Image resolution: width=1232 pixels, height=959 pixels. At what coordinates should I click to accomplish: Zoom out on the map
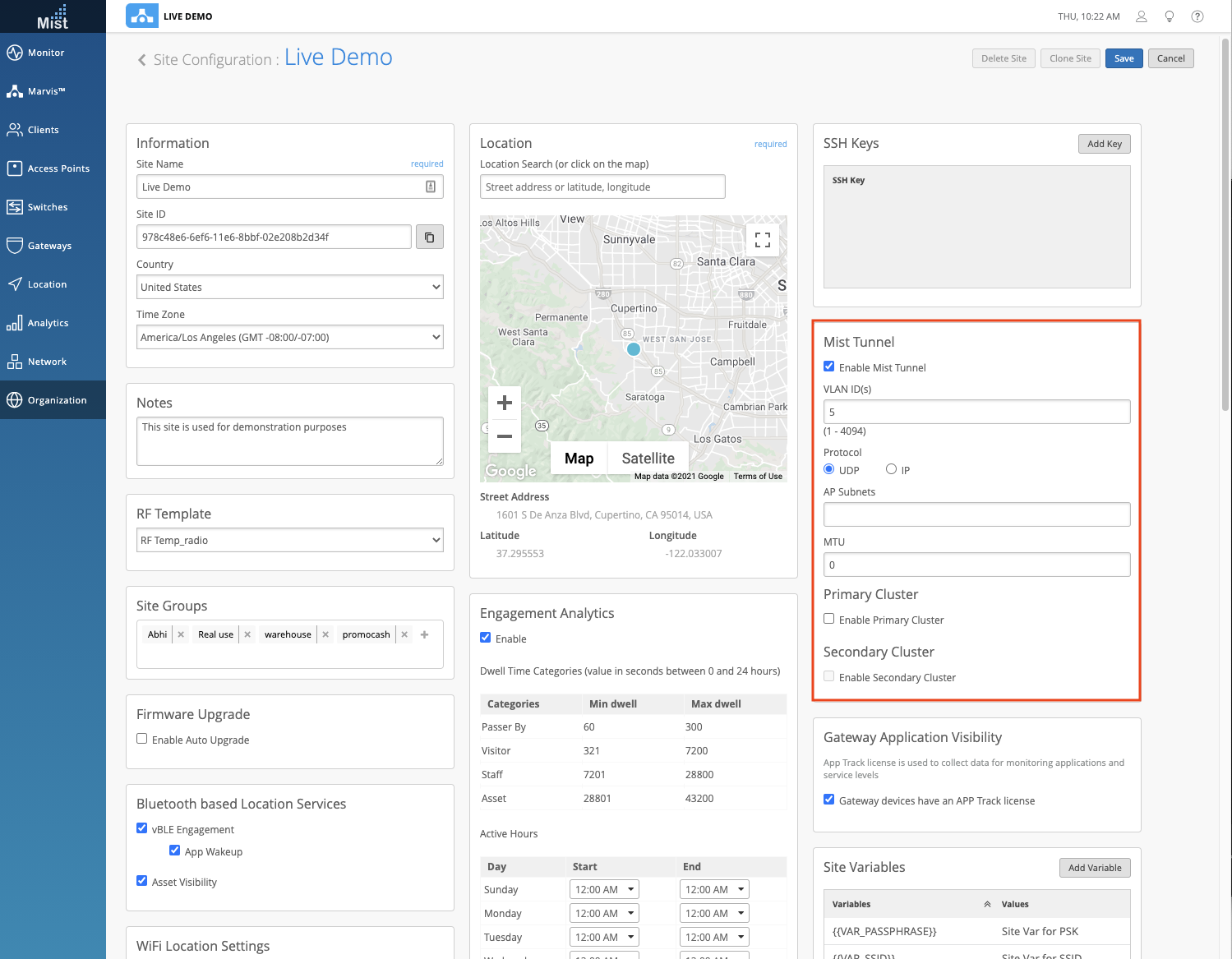click(x=505, y=436)
